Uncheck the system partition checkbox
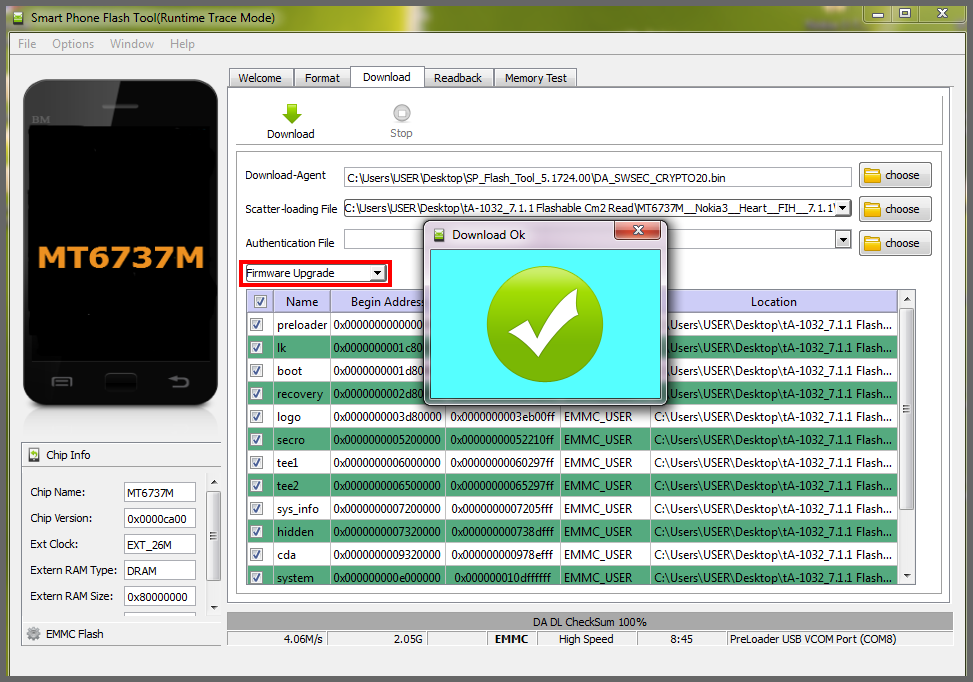Viewport: 973px width, 682px height. (256, 577)
